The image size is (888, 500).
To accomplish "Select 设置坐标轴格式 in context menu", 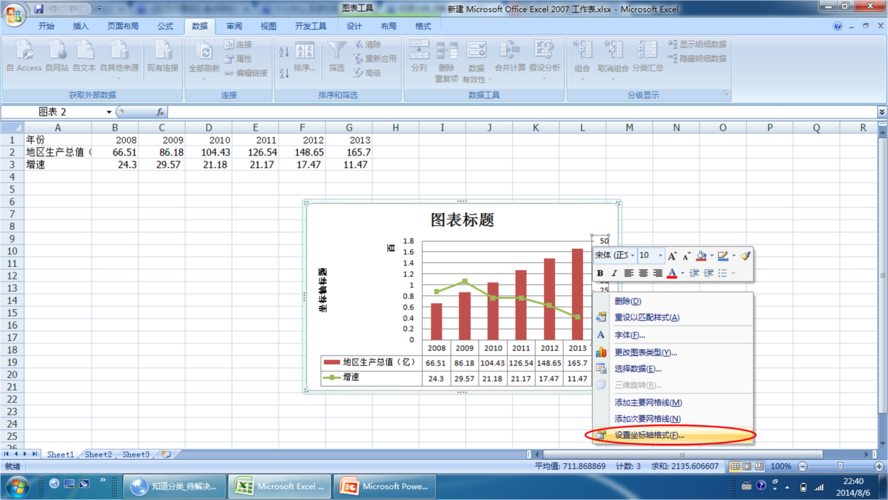I will click(x=673, y=435).
